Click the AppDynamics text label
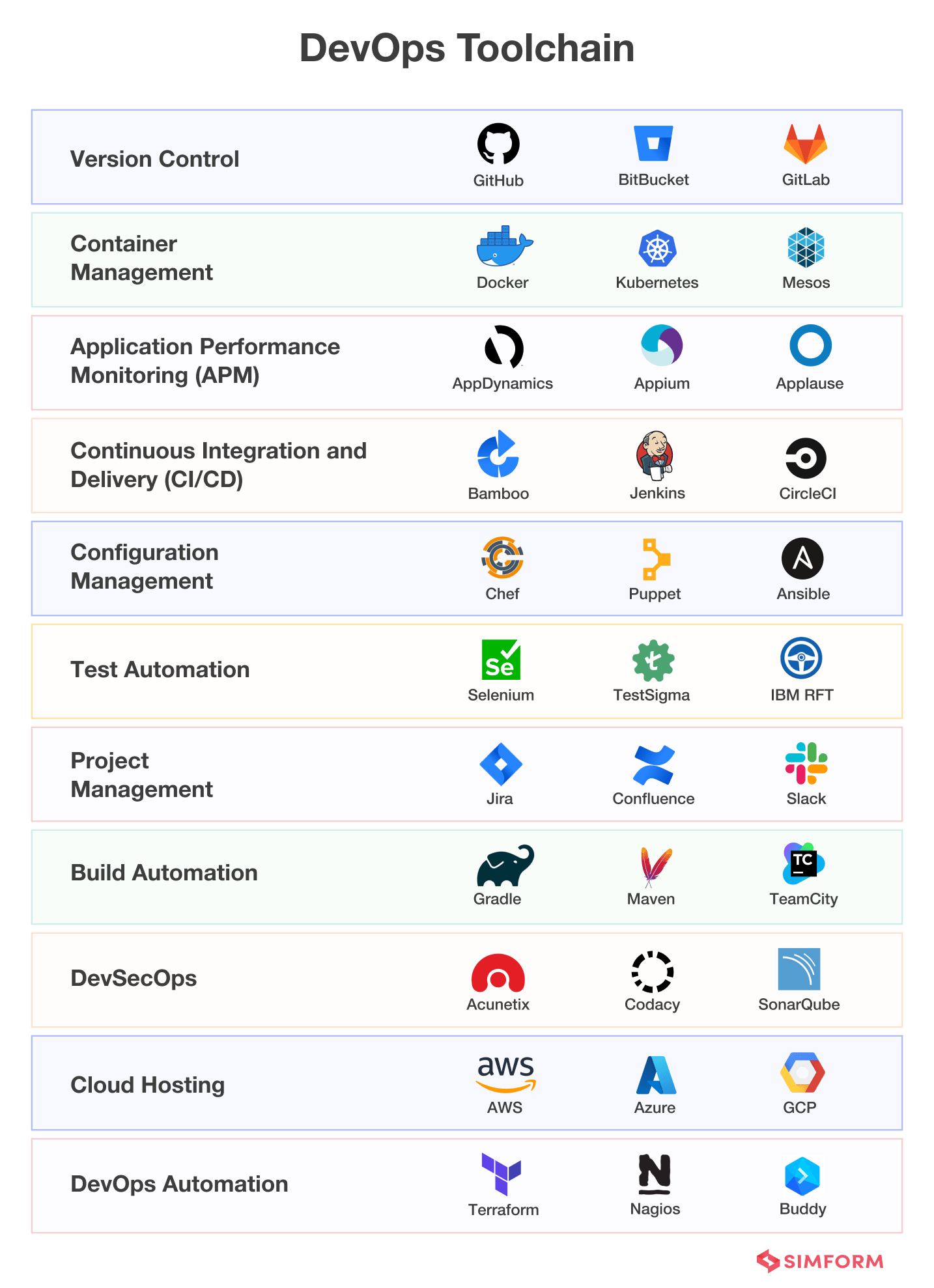This screenshot has height=1288, width=934. (503, 384)
